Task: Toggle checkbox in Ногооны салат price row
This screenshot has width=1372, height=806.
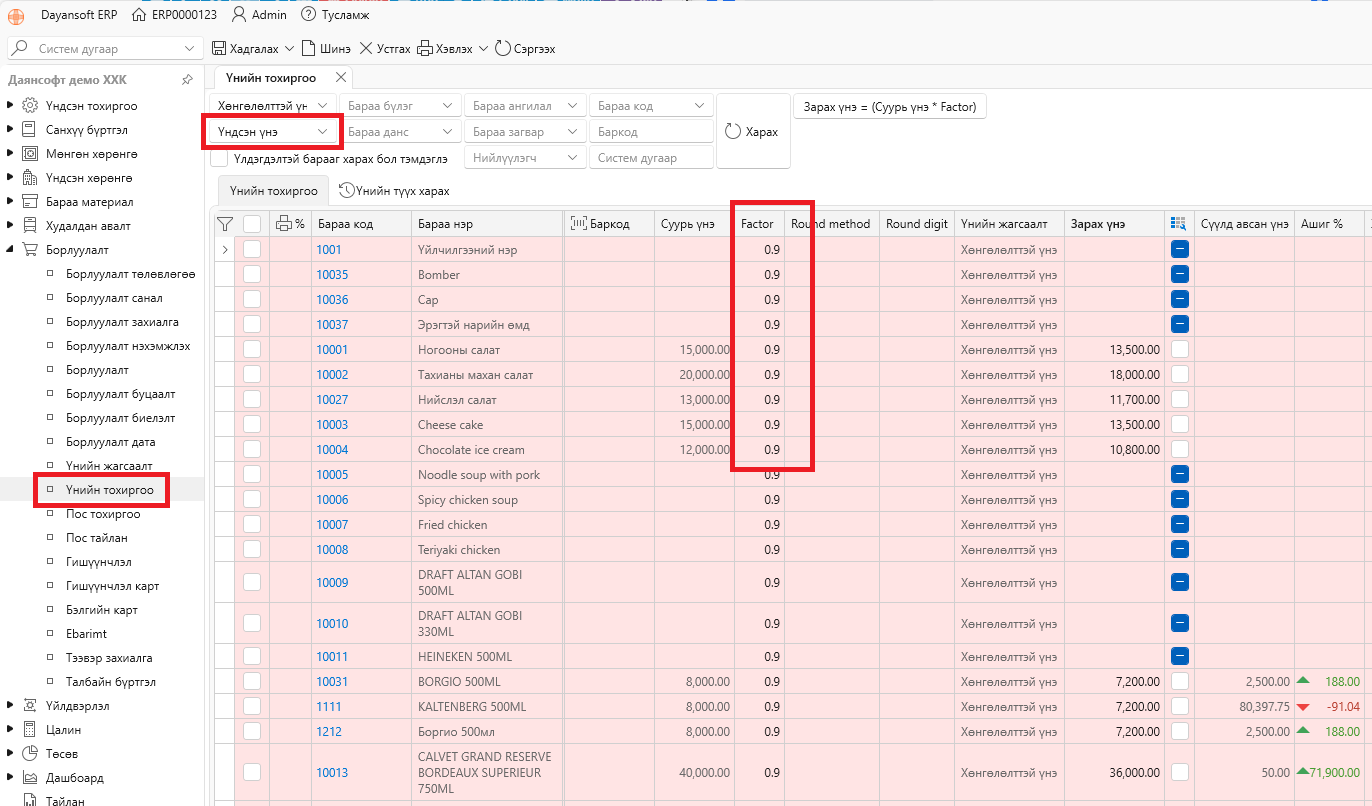Action: (x=1179, y=349)
